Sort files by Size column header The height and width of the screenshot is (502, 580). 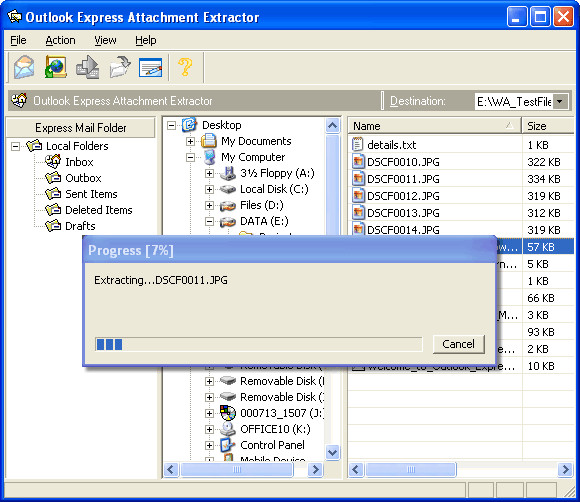pos(548,126)
